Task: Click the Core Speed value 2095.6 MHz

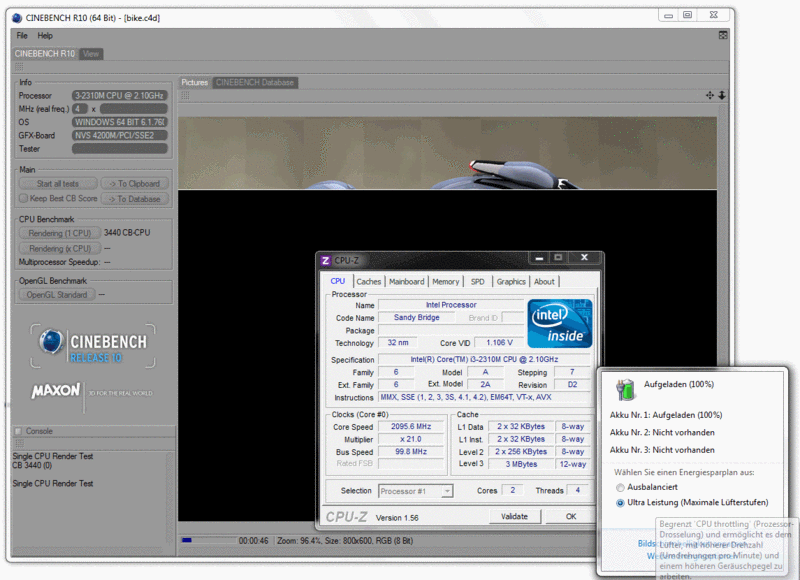Action: pos(411,426)
